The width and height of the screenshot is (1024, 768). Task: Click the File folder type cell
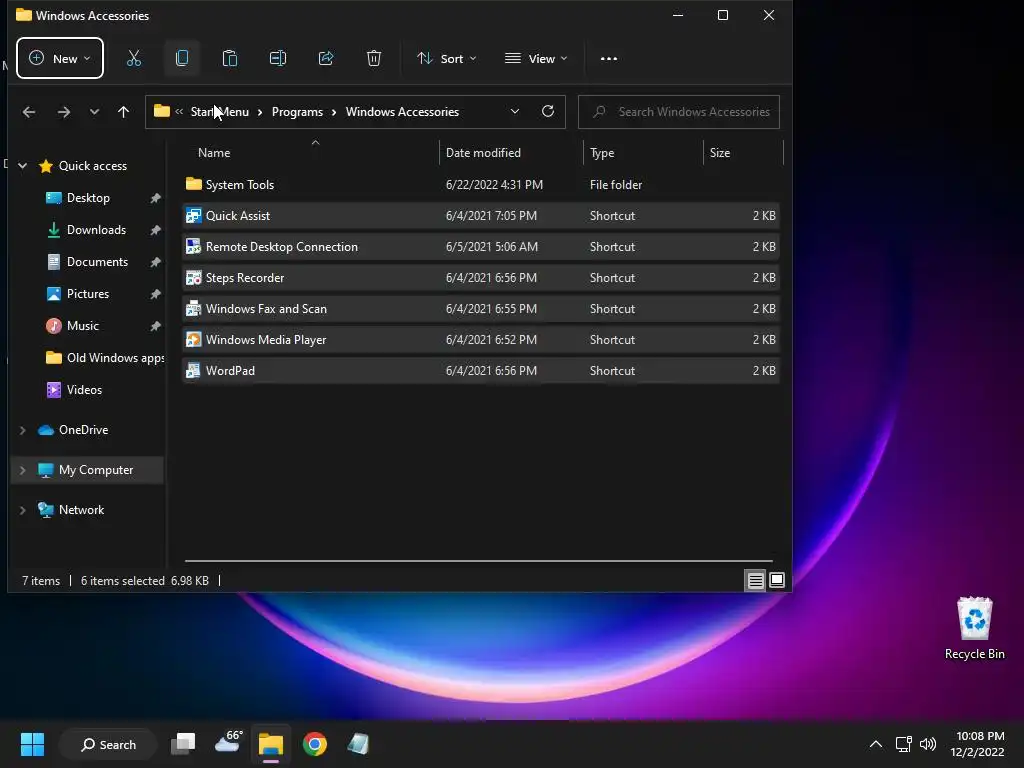(616, 185)
